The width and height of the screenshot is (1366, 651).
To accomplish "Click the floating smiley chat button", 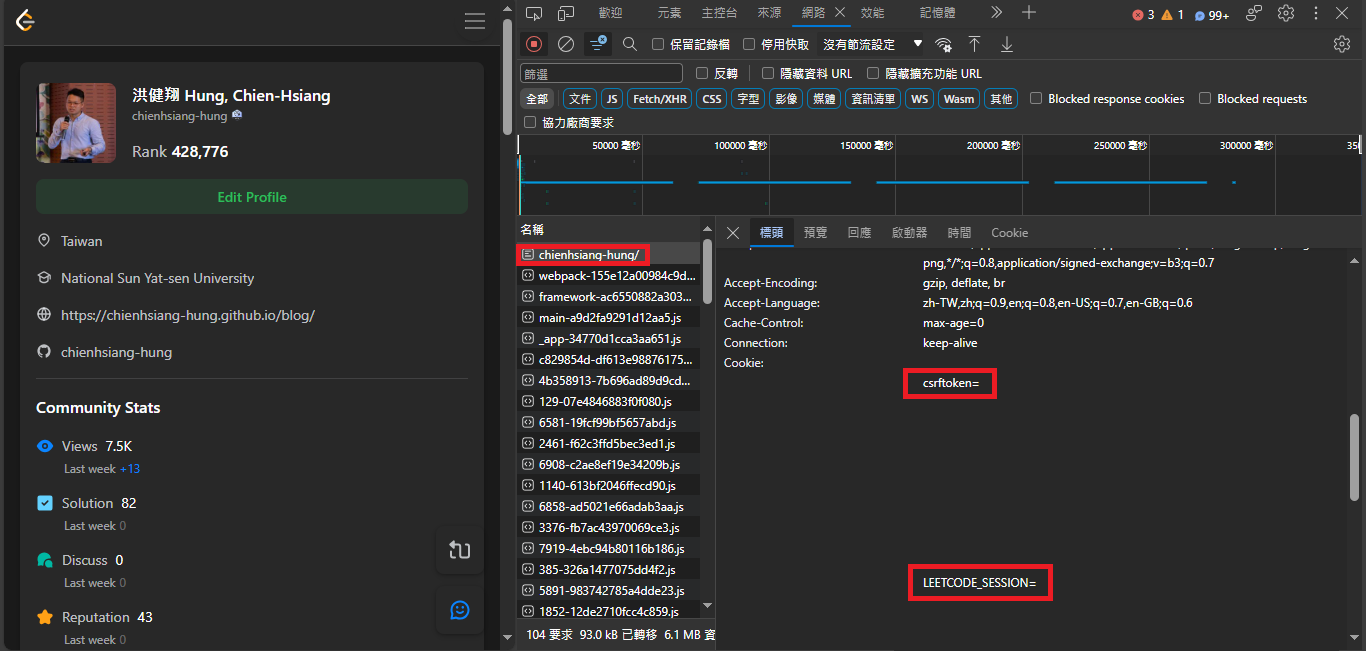I will (x=460, y=610).
